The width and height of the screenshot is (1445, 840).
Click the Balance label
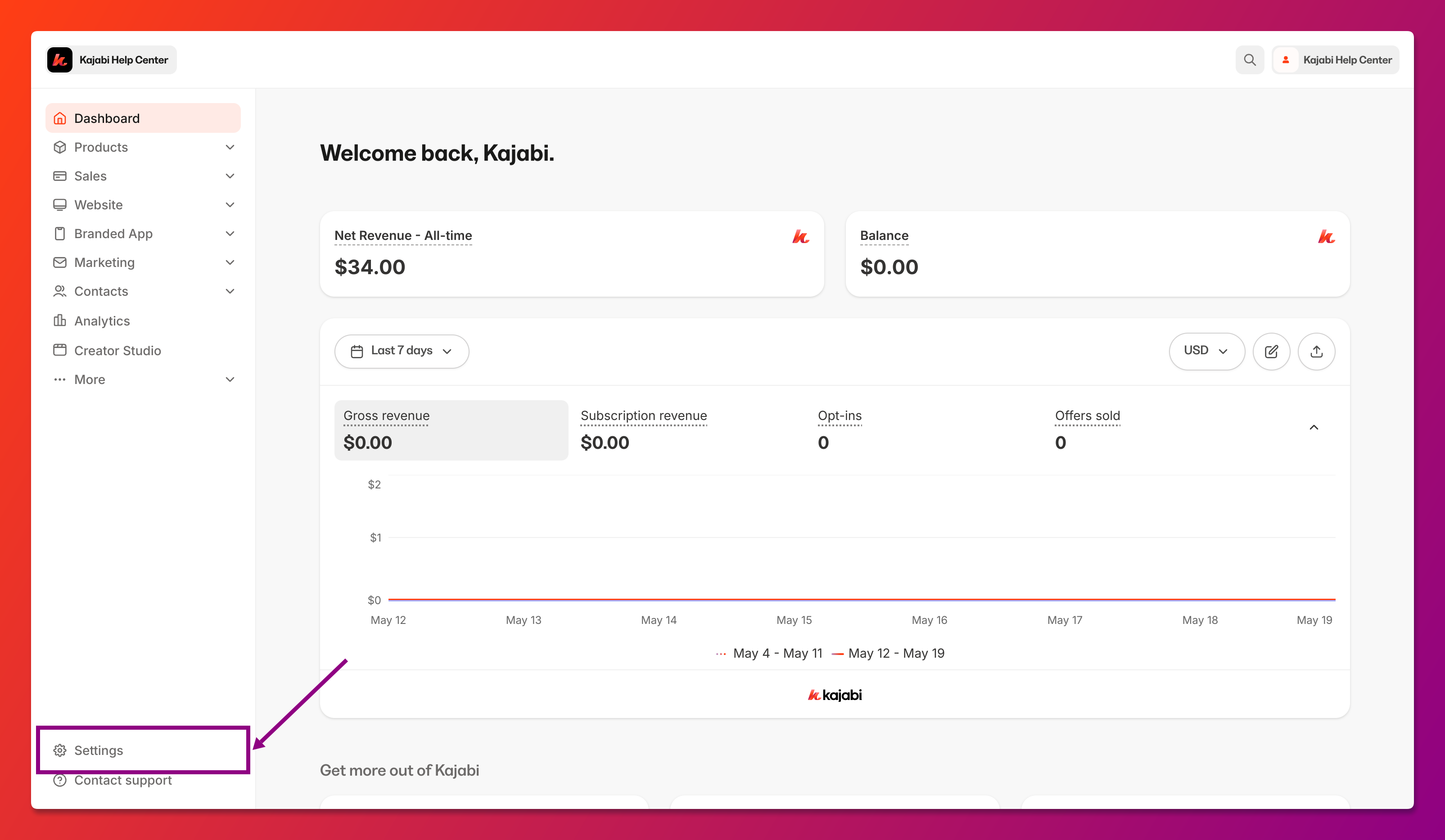(x=884, y=235)
